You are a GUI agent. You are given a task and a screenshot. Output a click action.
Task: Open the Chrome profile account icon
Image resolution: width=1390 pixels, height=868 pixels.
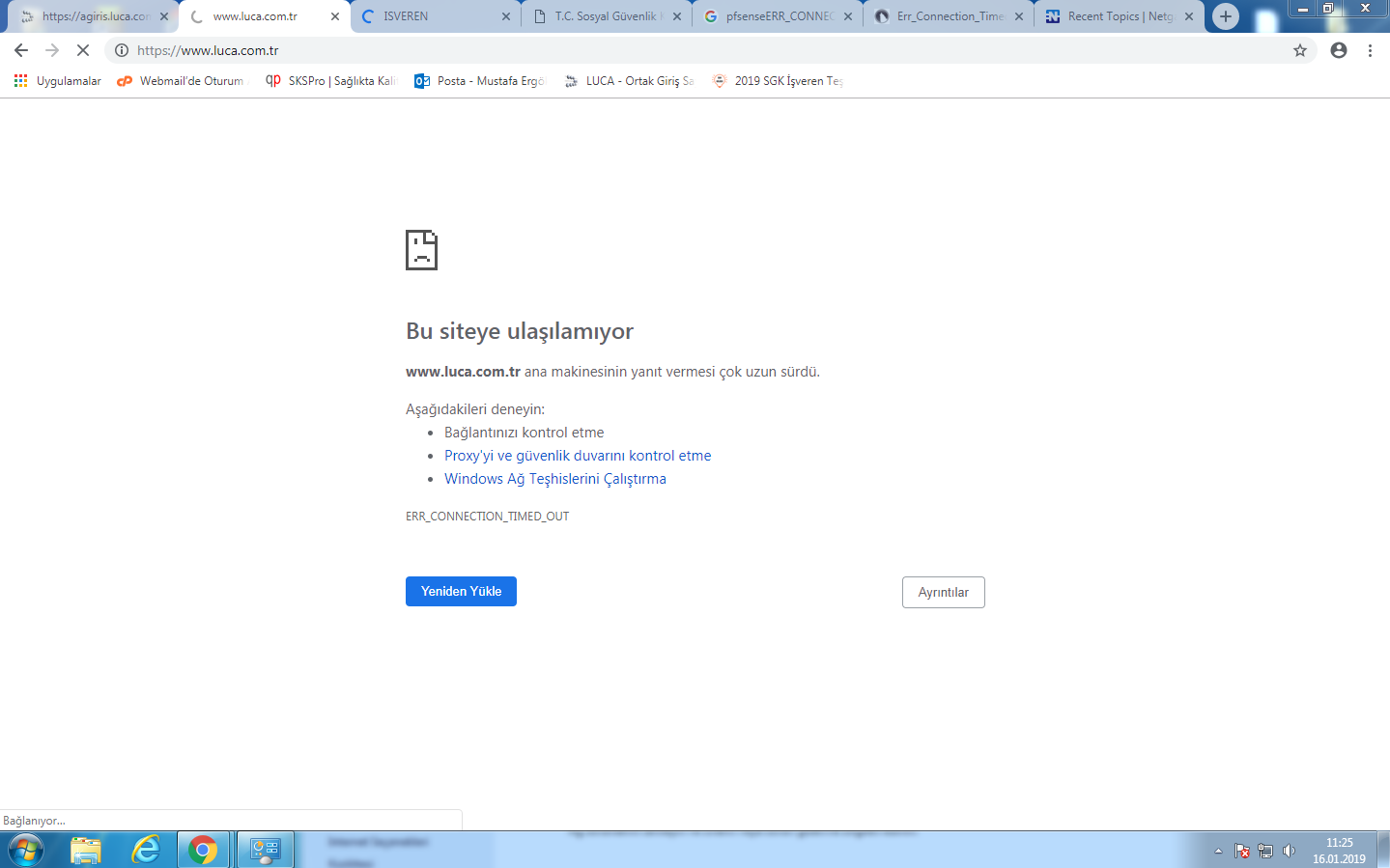point(1338,50)
